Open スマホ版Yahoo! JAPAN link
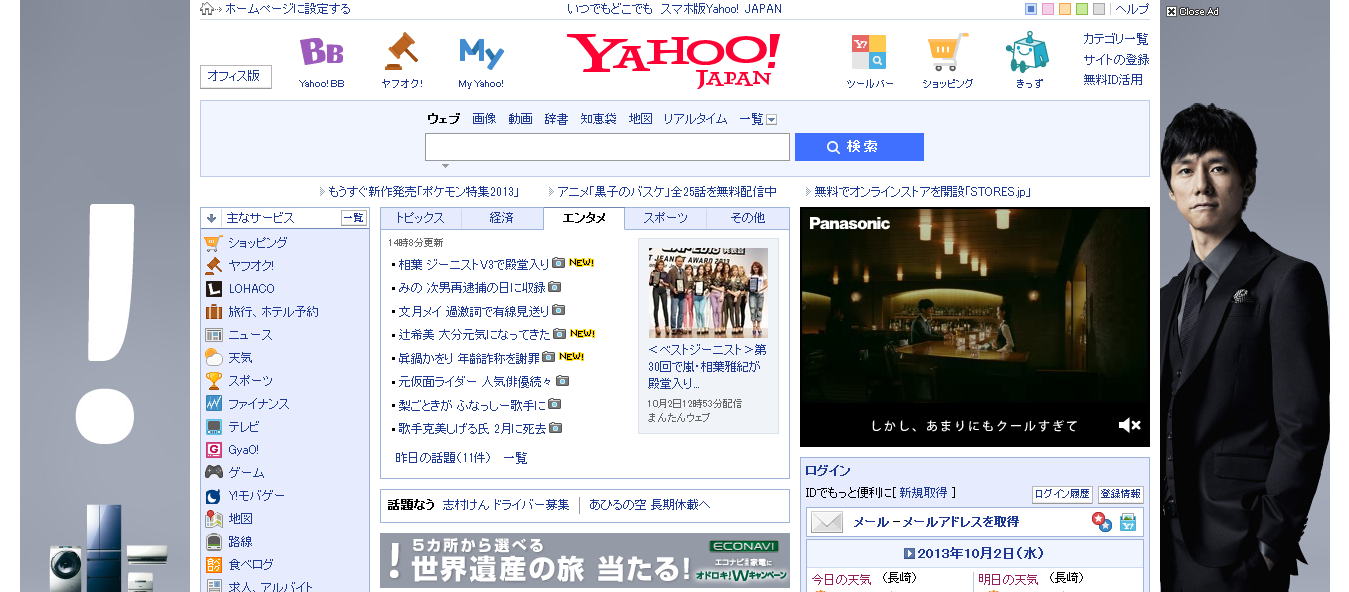The image size is (1349, 592). [x=721, y=9]
